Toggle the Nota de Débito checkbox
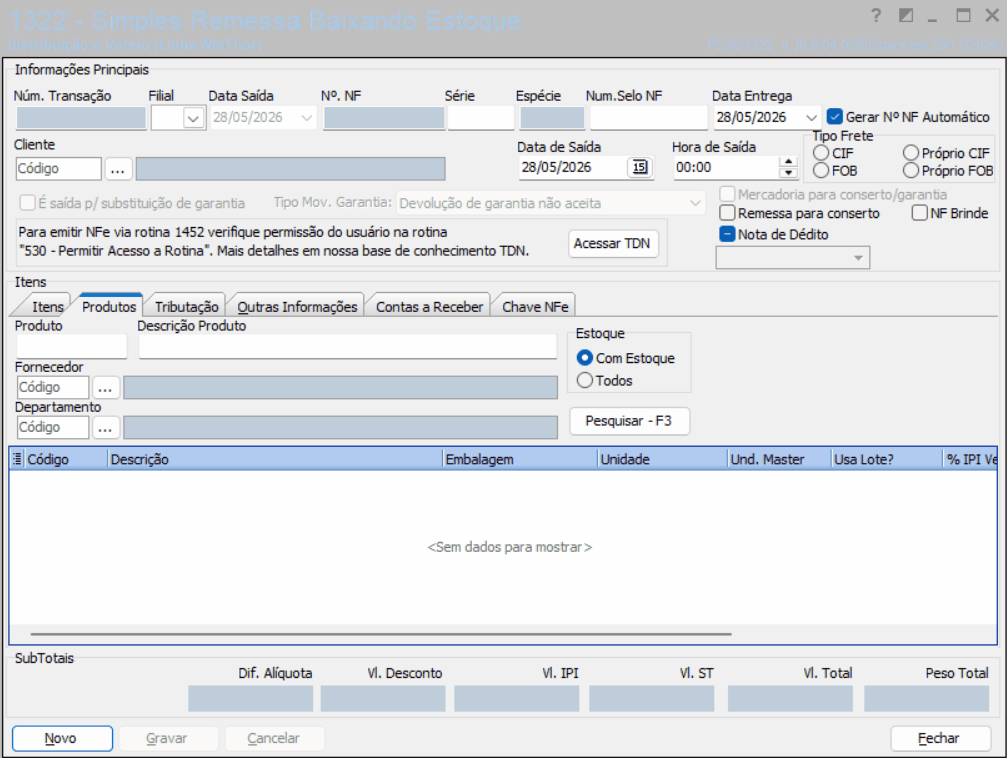Screen dimensions: 1007x758 pos(727,234)
